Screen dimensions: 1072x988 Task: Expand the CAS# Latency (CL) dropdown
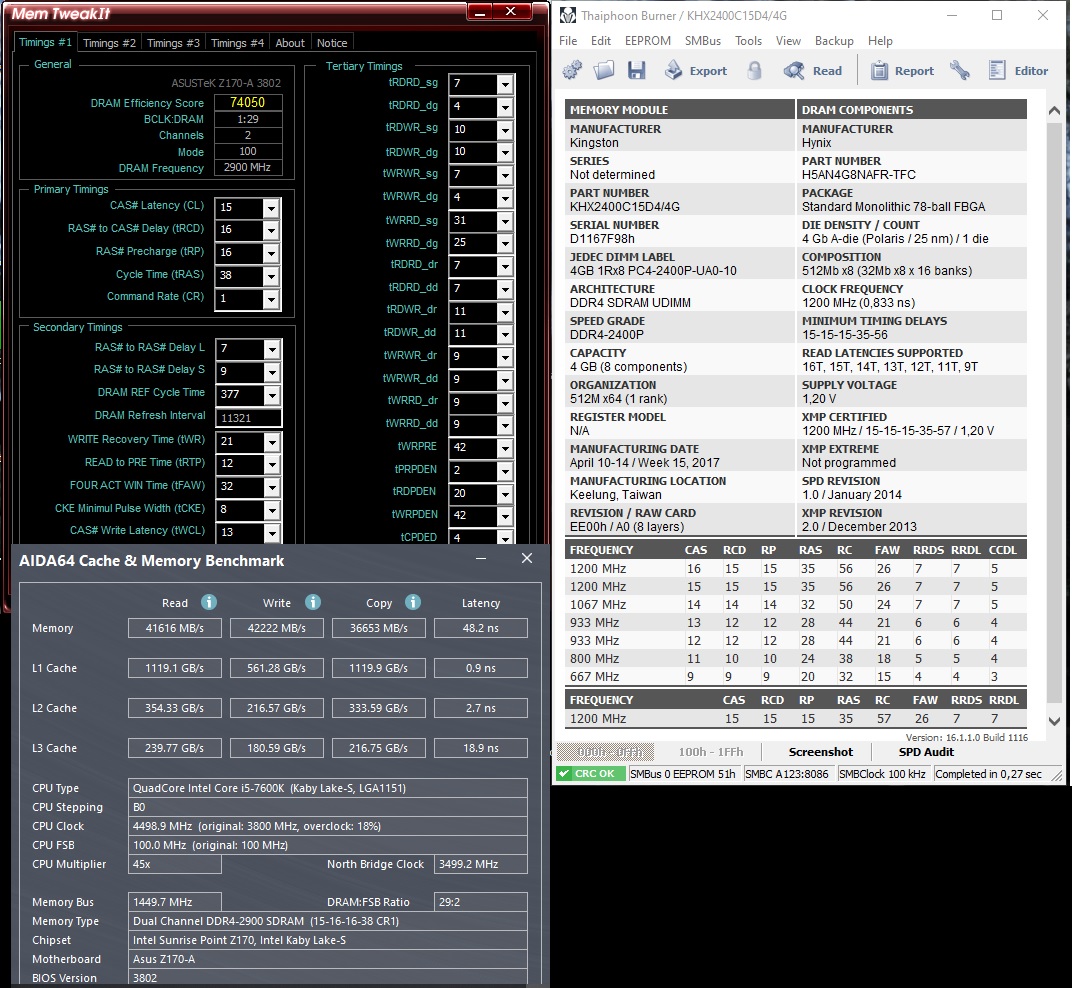(x=271, y=208)
